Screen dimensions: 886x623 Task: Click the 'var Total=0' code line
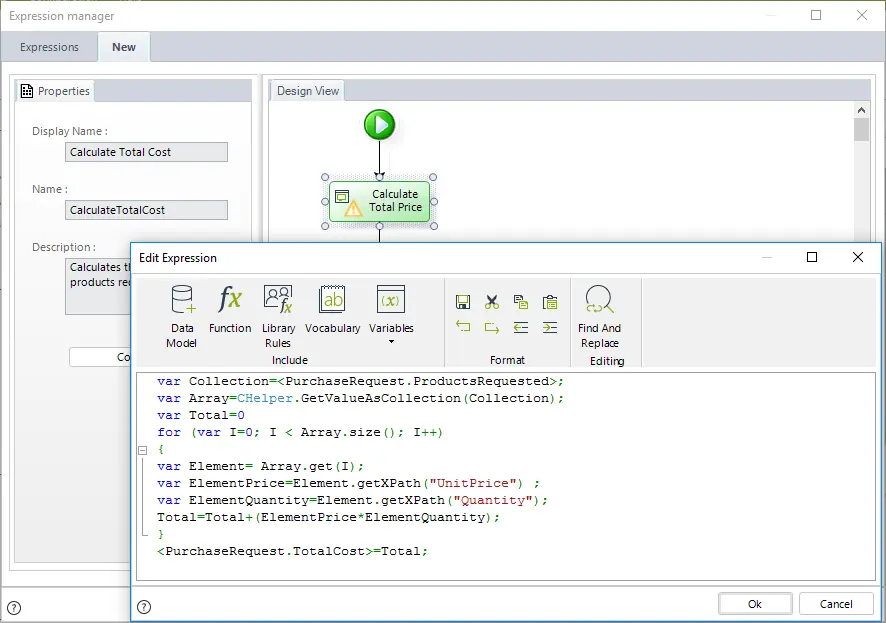(201, 416)
